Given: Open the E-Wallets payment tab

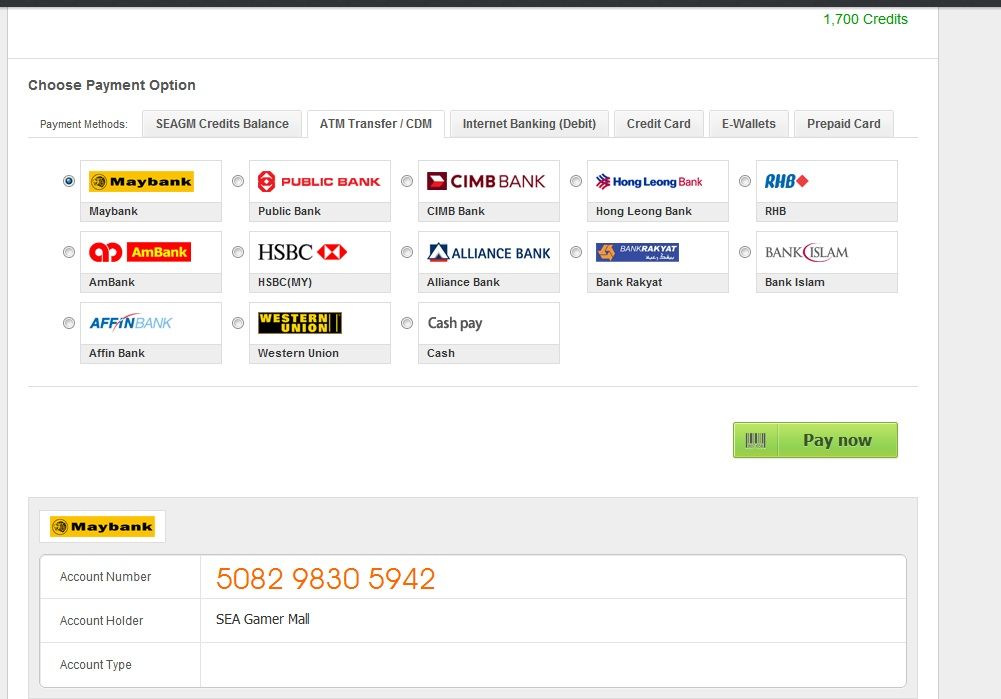Looking at the screenshot, I should (x=749, y=124).
